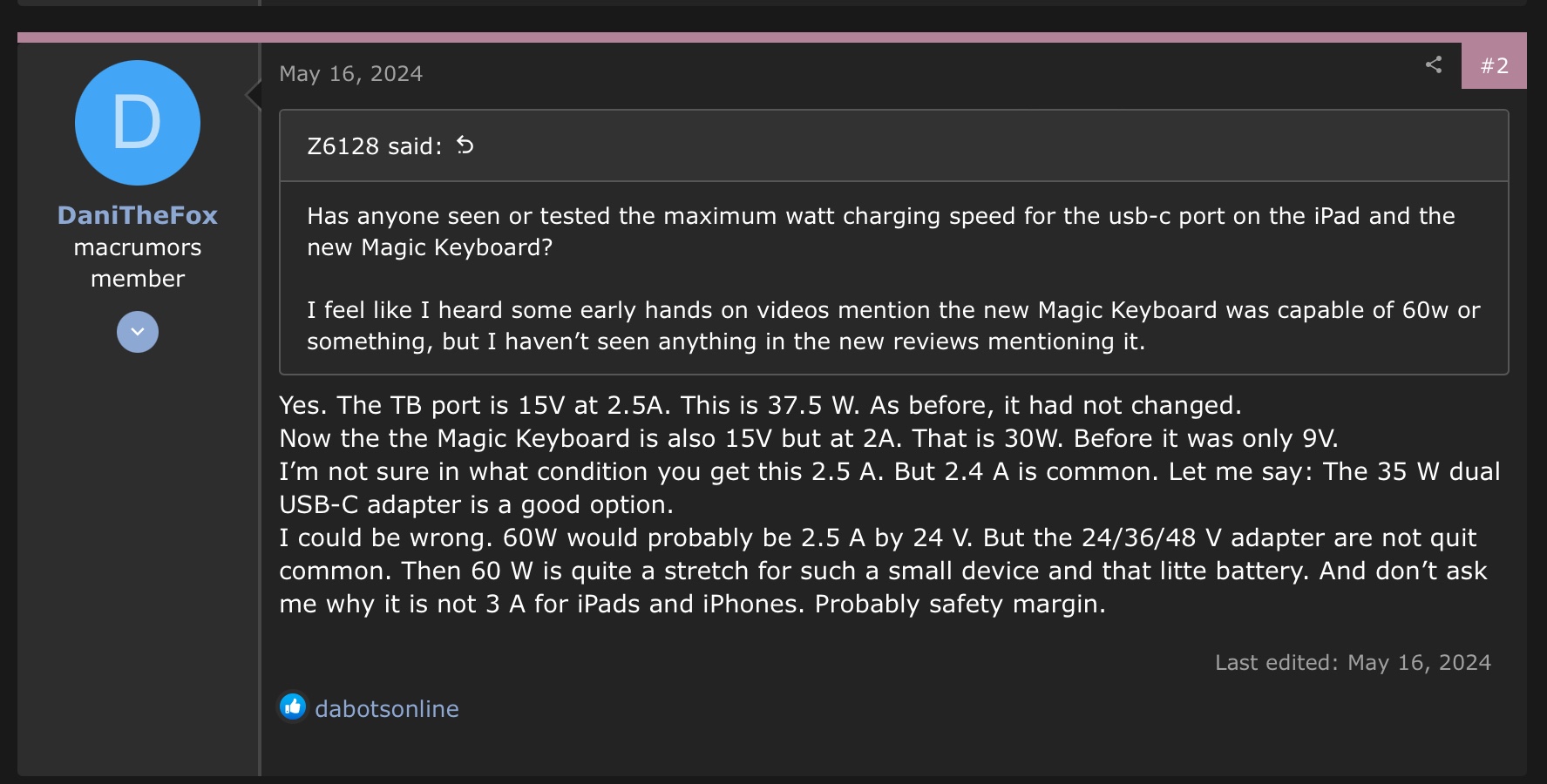Click the "Probably safety margin." closing sentence
The height and width of the screenshot is (784, 1547).
(x=960, y=605)
